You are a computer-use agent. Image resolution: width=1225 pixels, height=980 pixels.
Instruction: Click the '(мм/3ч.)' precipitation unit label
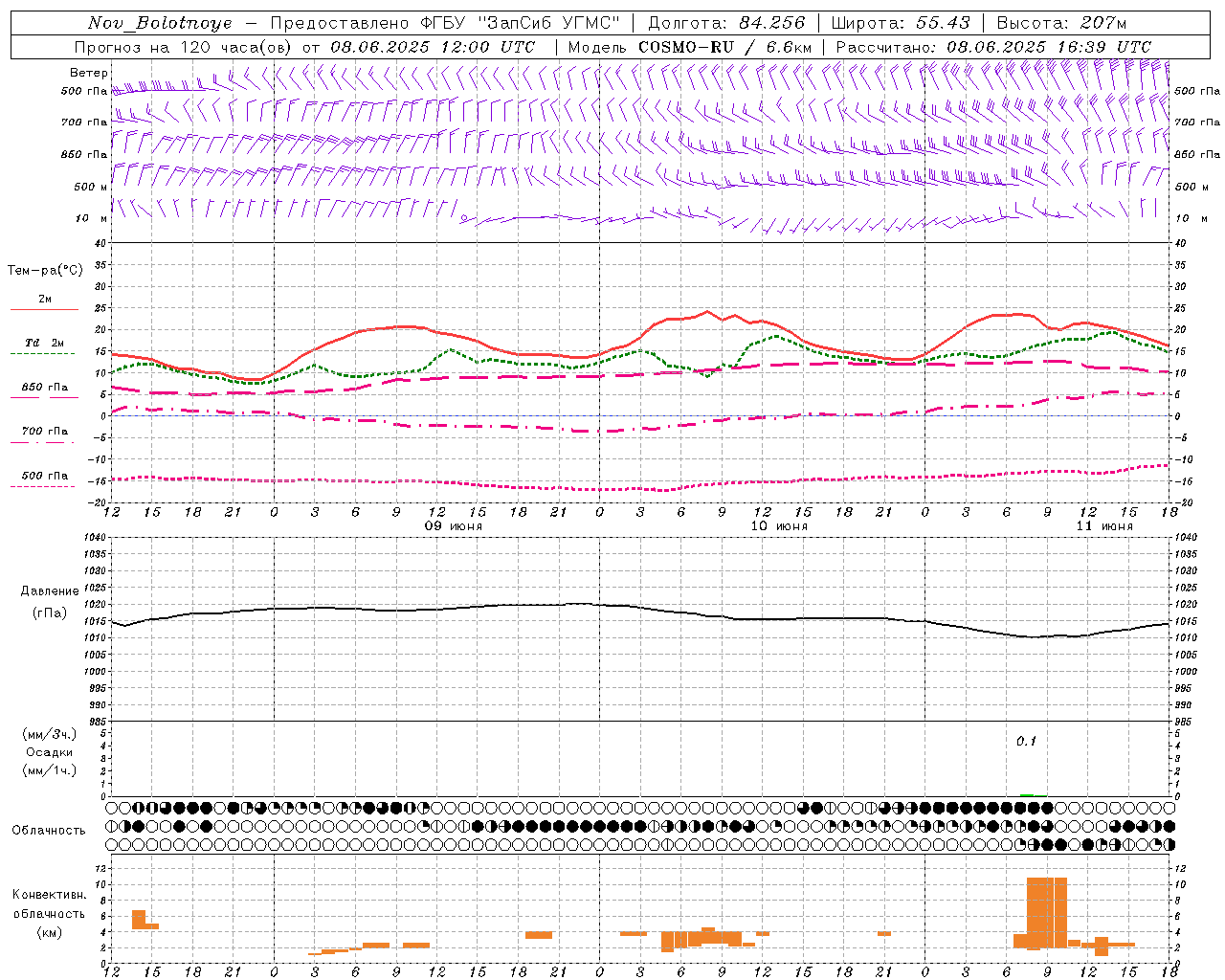point(49,734)
